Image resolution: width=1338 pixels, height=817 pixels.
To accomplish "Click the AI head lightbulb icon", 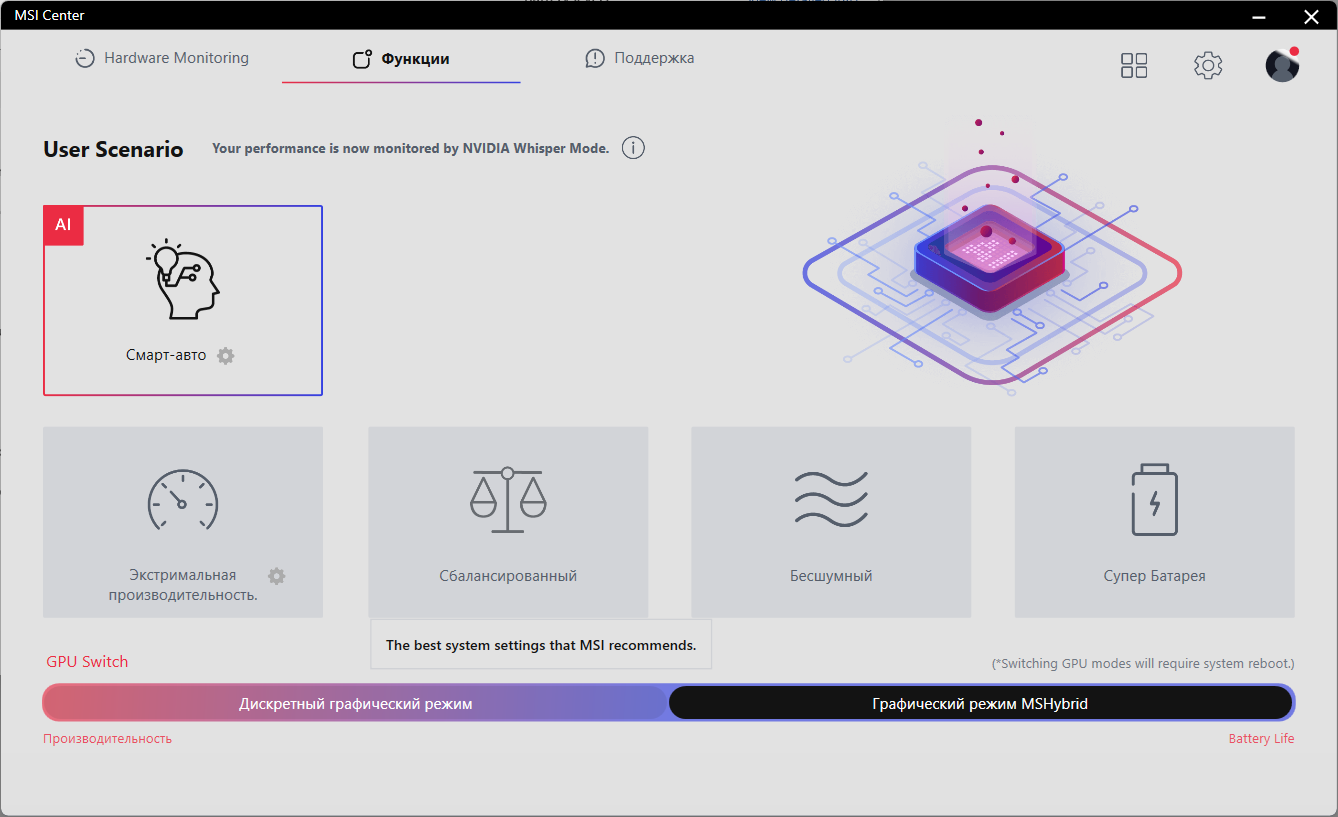I will pyautogui.click(x=182, y=280).
